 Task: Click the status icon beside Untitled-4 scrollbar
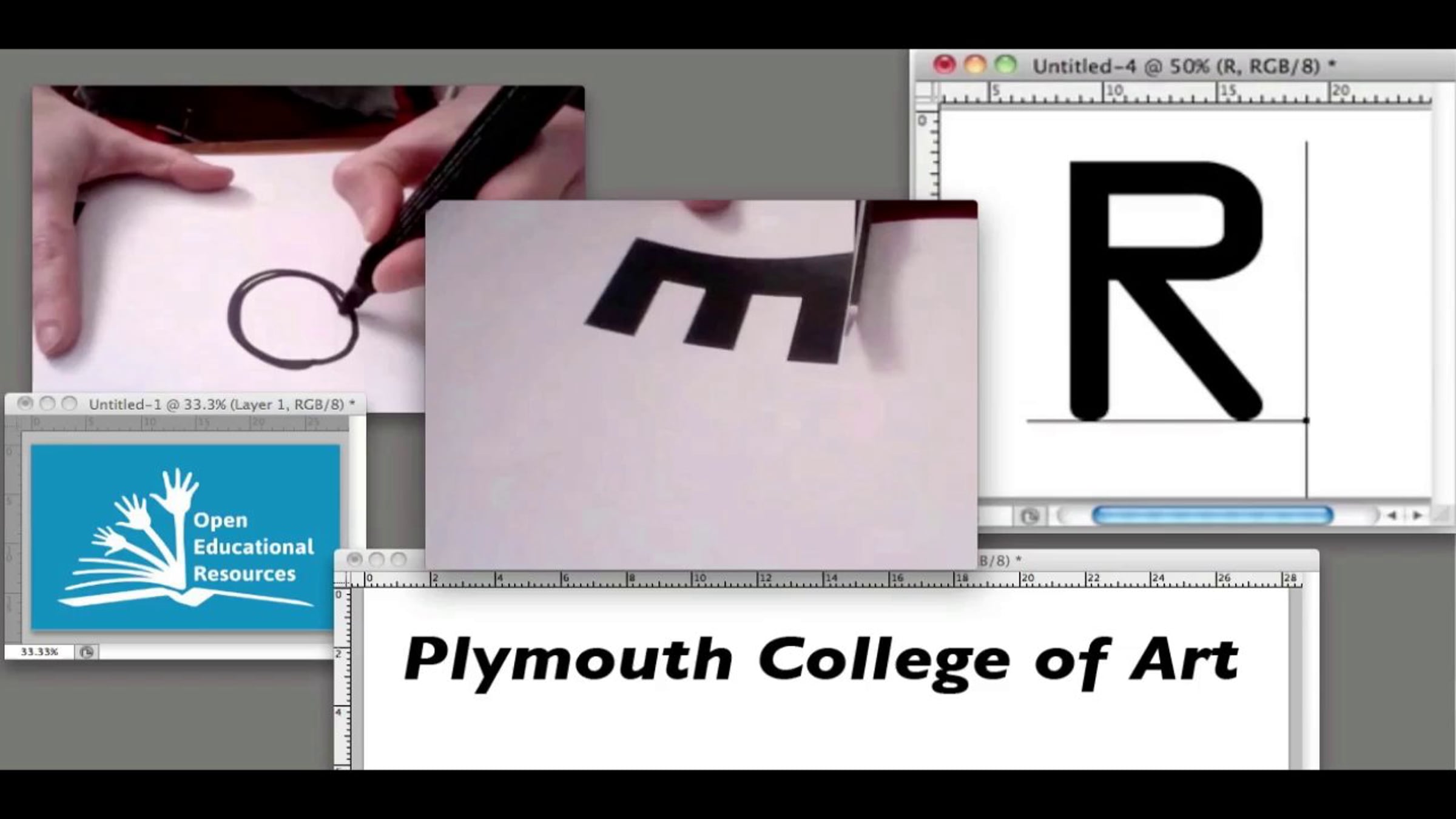(x=1029, y=516)
